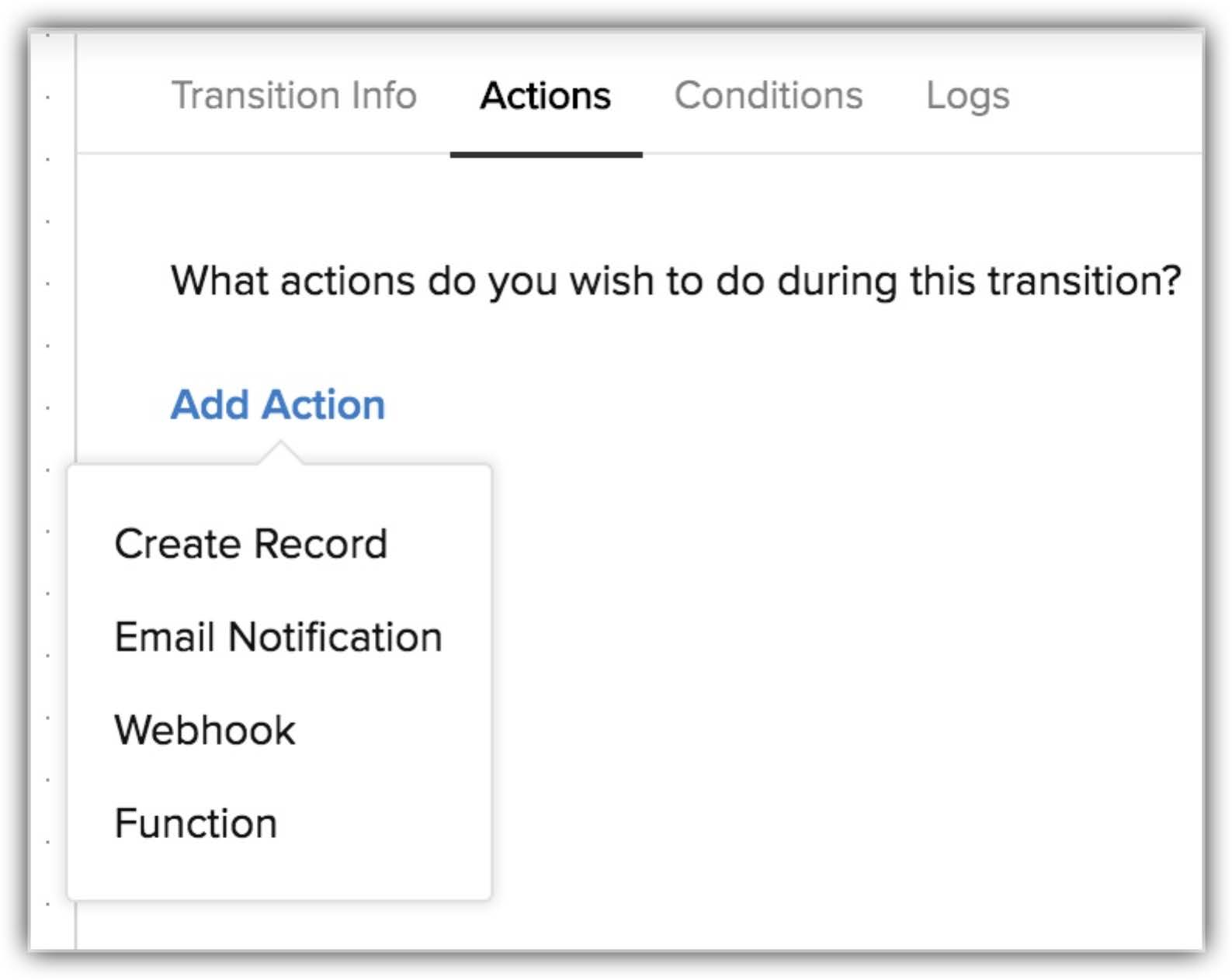Click the 'What actions do you wish' heading

pyautogui.click(x=675, y=281)
